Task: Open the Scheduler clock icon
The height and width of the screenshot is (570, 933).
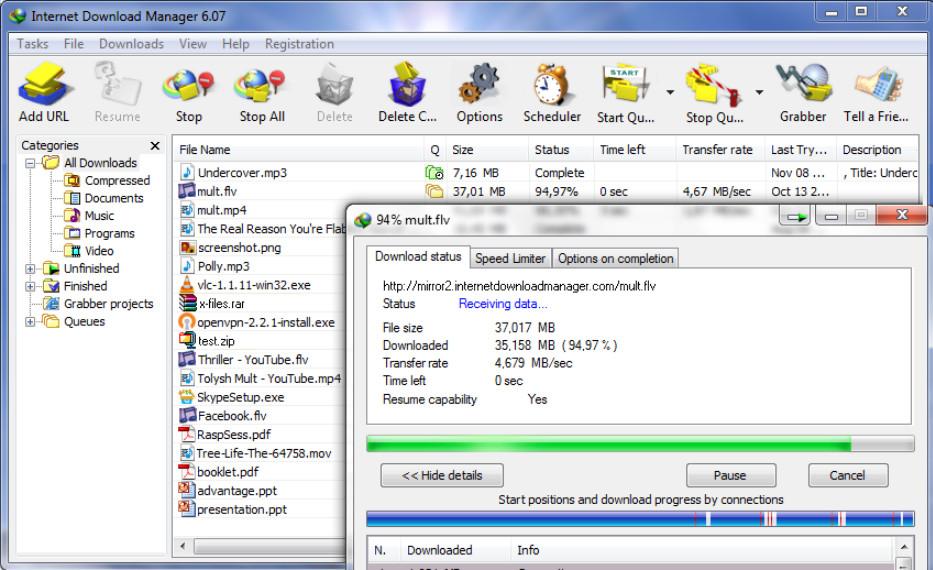Action: point(551,87)
